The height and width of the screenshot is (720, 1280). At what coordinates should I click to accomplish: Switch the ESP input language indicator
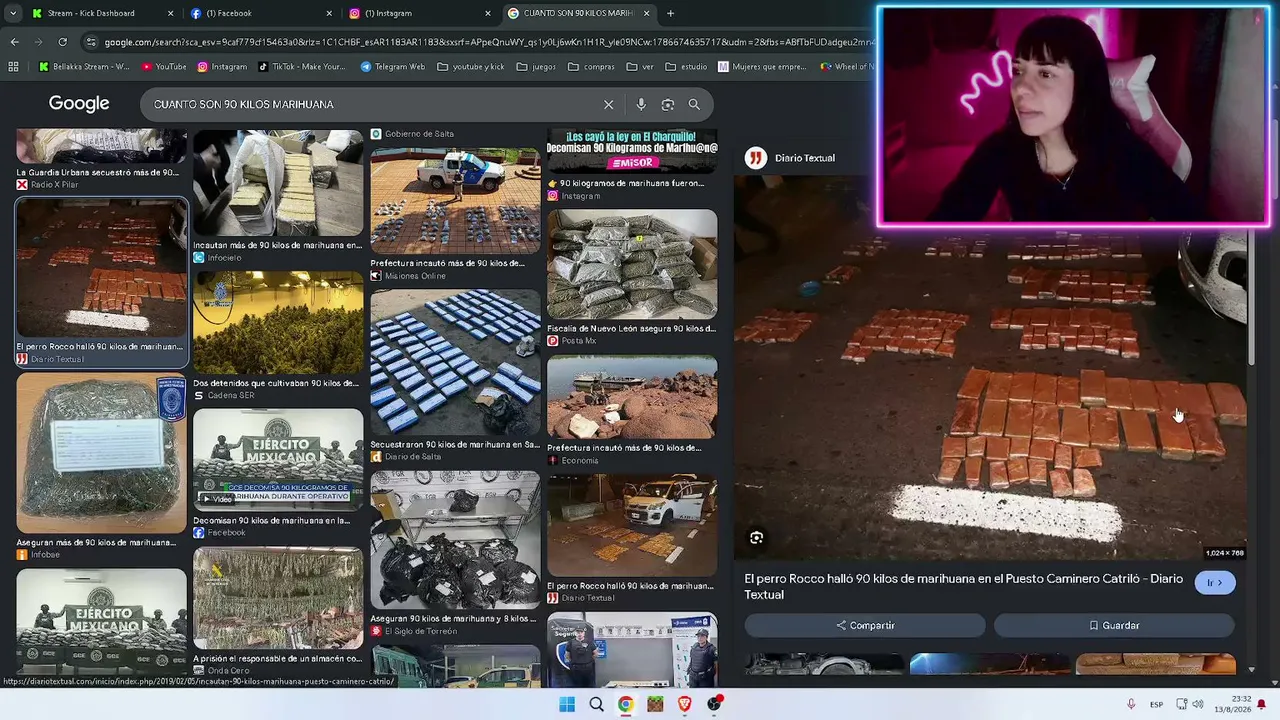click(x=1156, y=704)
